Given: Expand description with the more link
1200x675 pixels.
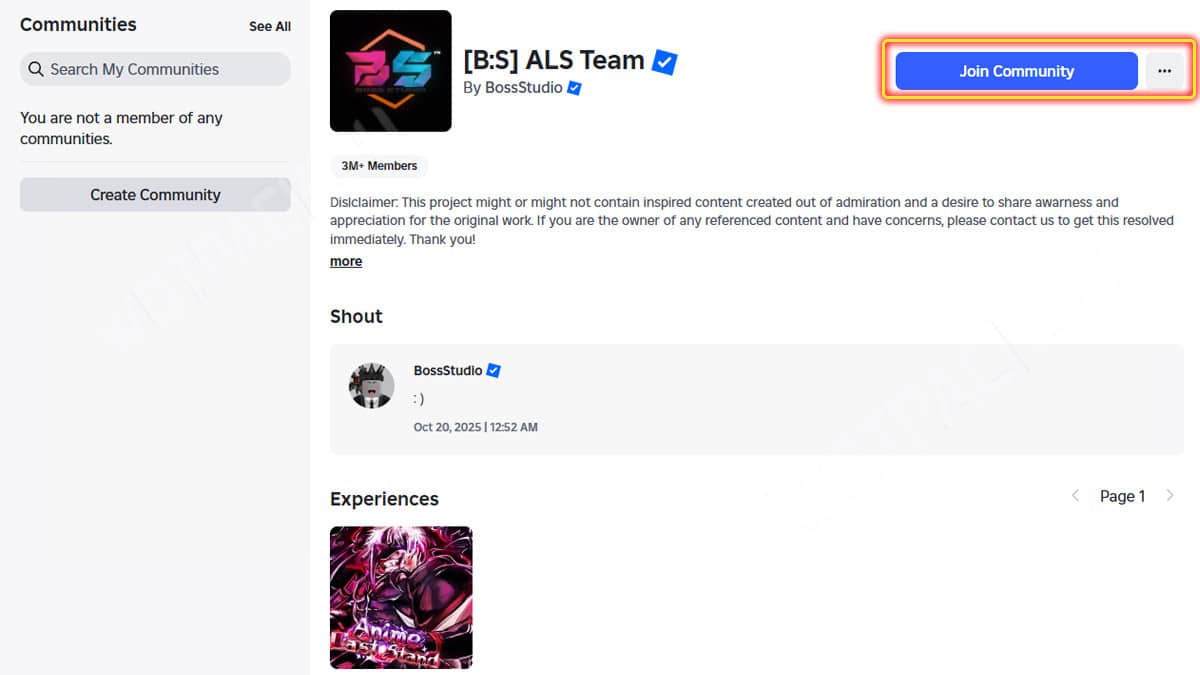Looking at the screenshot, I should click(346, 261).
